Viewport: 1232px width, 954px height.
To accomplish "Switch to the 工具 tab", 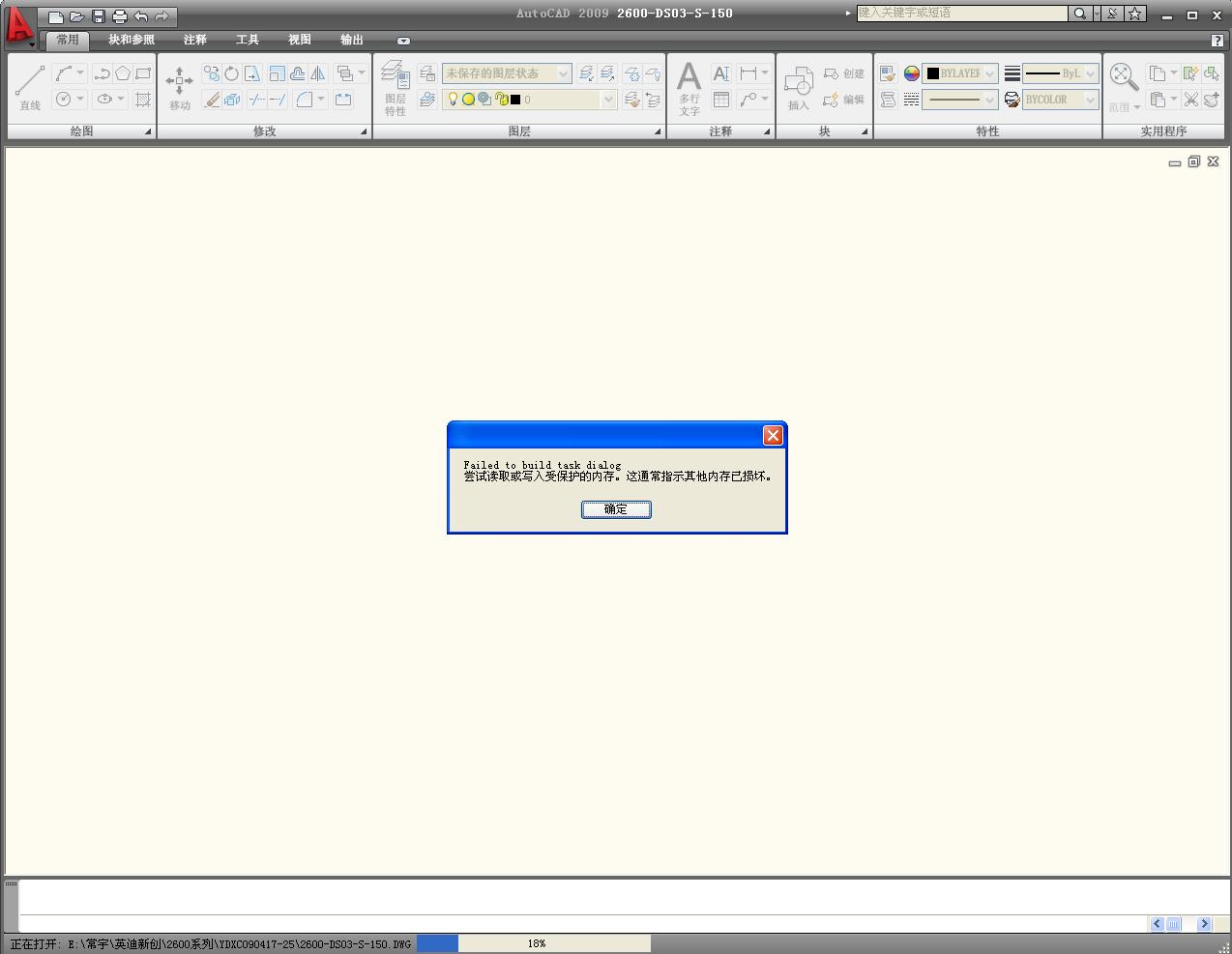I will (248, 40).
